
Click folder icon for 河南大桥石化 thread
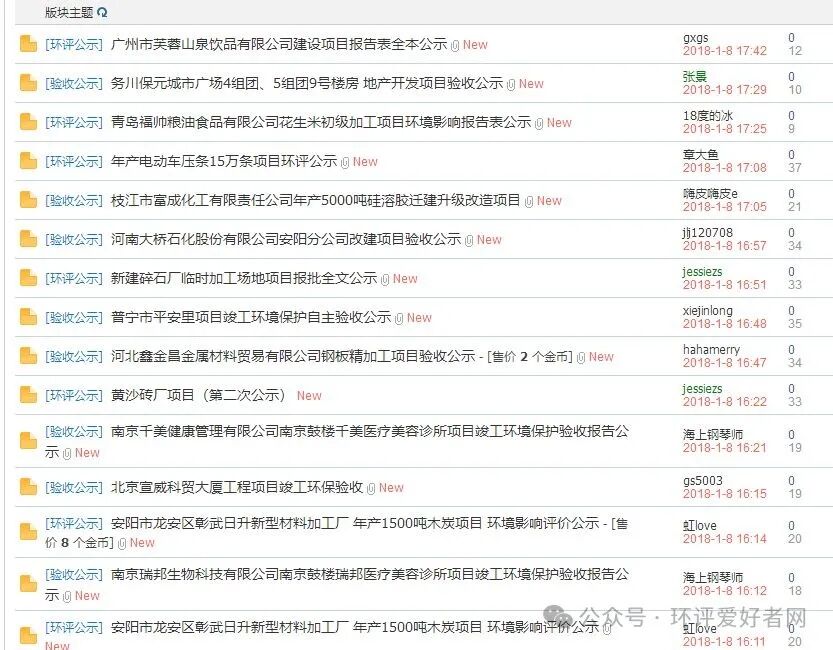click(28, 239)
